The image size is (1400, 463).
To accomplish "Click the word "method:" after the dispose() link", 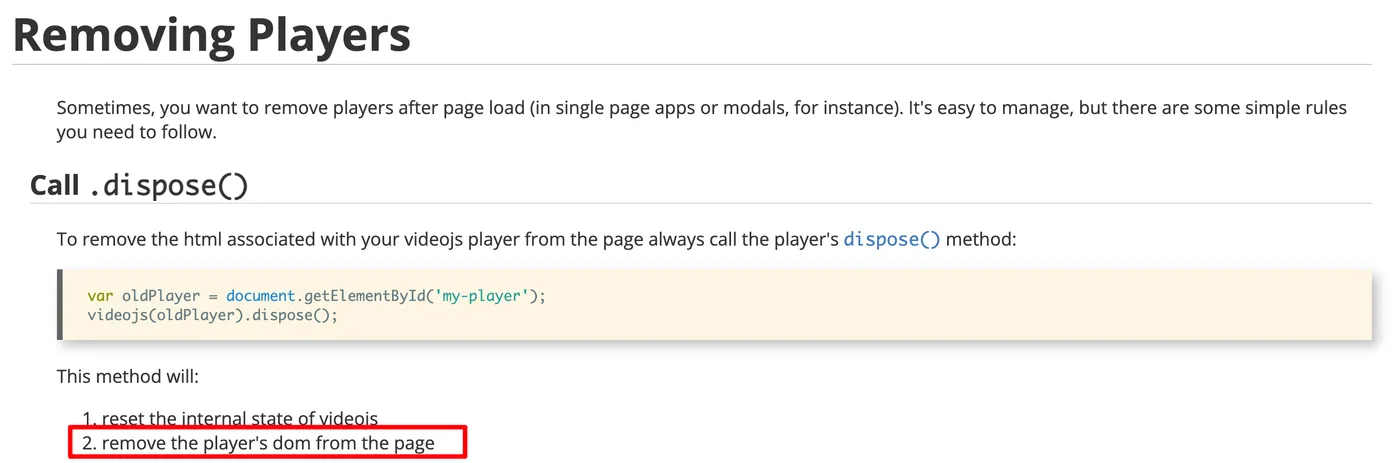I will (x=981, y=239).
